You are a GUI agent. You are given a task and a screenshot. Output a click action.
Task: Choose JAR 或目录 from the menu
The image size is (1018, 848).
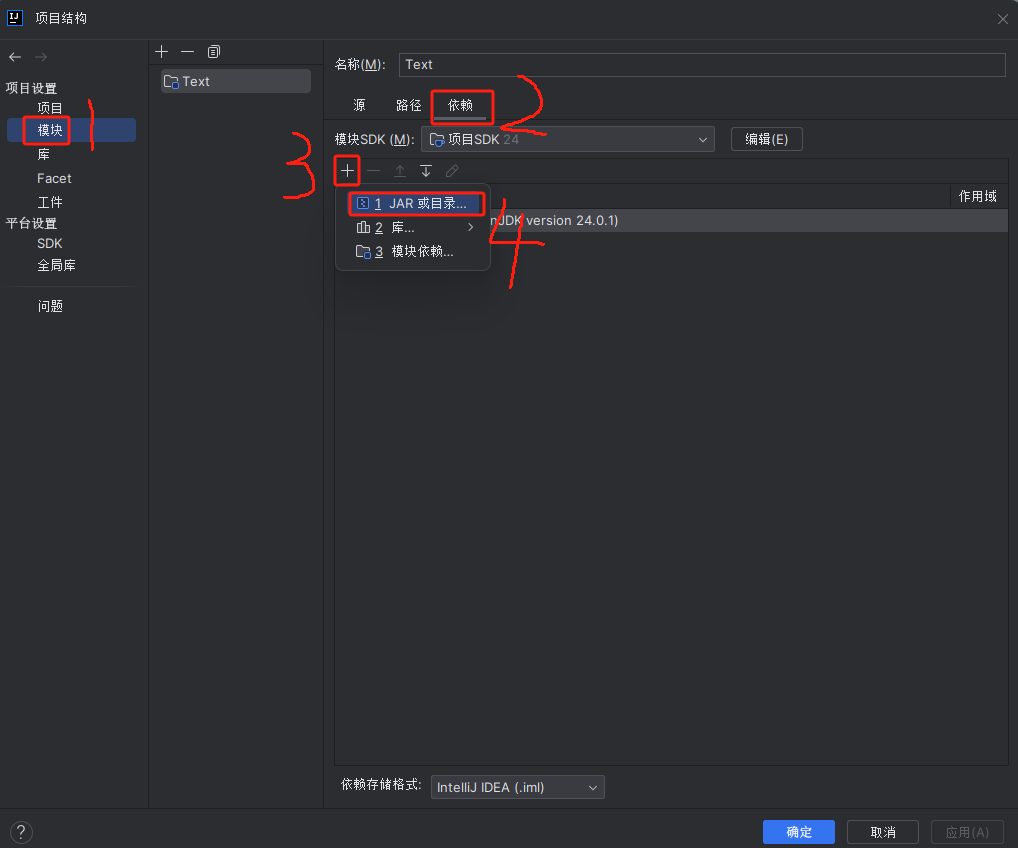(x=416, y=202)
